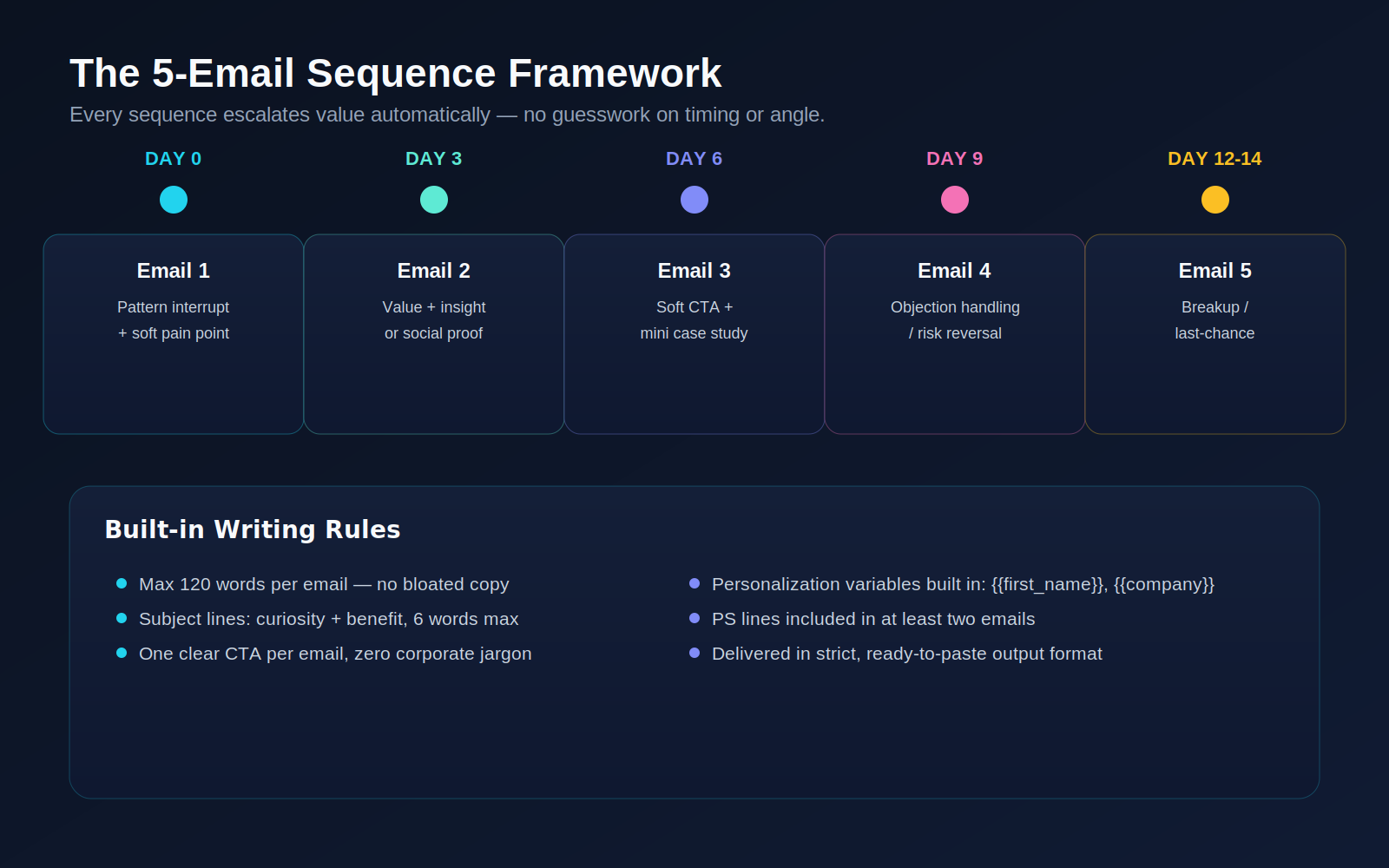The width and height of the screenshot is (1389, 868).
Task: Click the bullet beside 'One clear CTA'
Action: tap(122, 653)
